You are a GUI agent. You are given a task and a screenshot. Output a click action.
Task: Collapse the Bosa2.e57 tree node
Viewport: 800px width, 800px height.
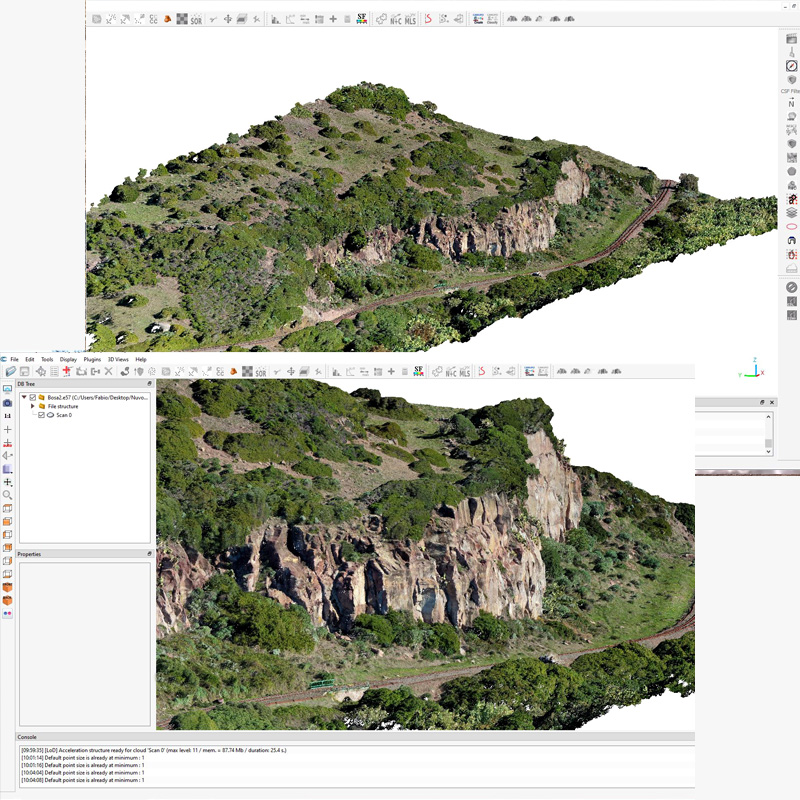[x=24, y=397]
